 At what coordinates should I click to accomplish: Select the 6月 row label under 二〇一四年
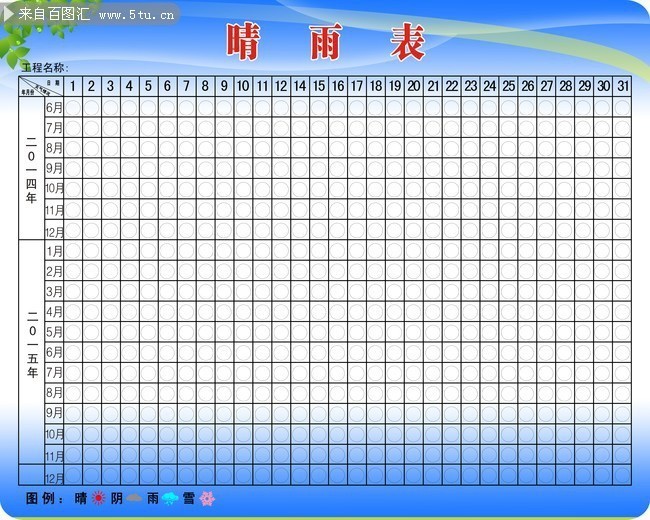click(x=54, y=108)
